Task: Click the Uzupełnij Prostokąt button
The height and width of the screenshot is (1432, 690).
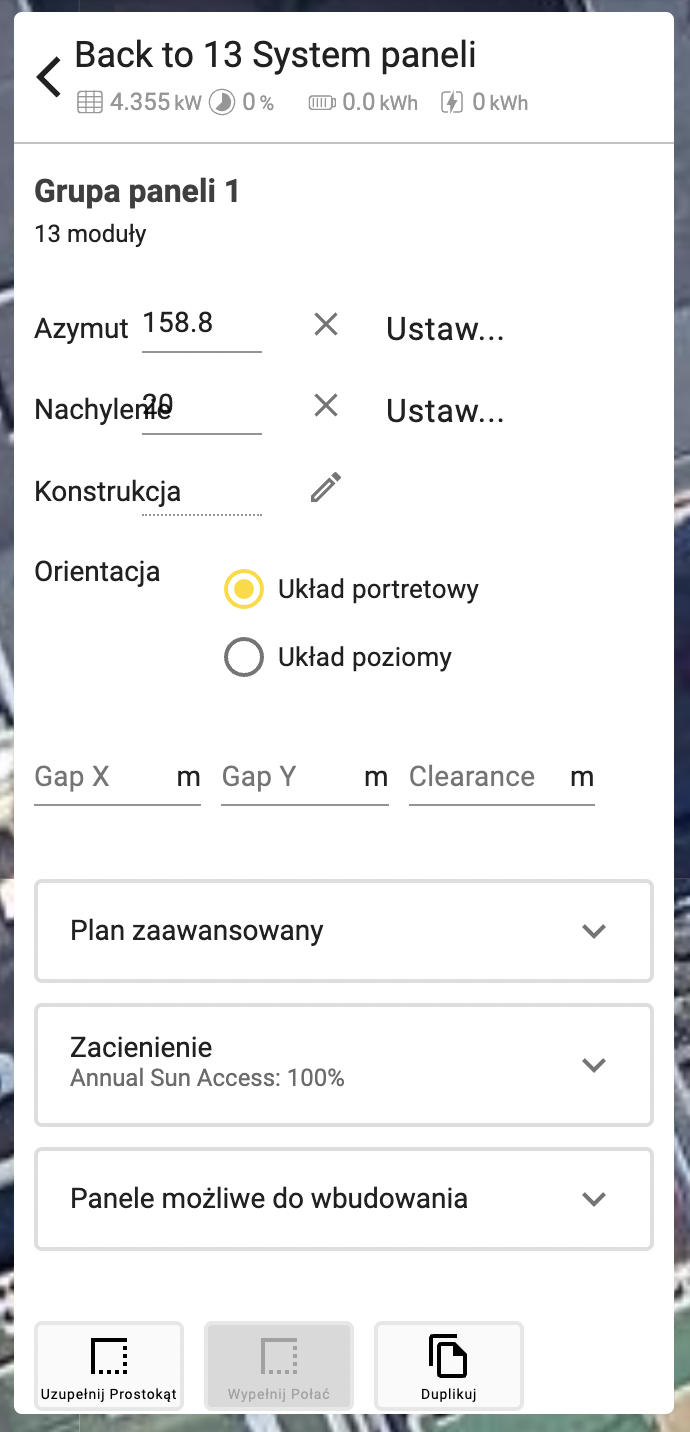Action: (x=109, y=1366)
